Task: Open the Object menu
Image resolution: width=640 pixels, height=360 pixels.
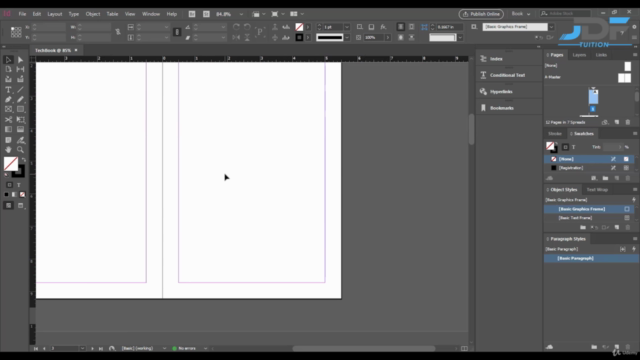Action: [x=93, y=14]
